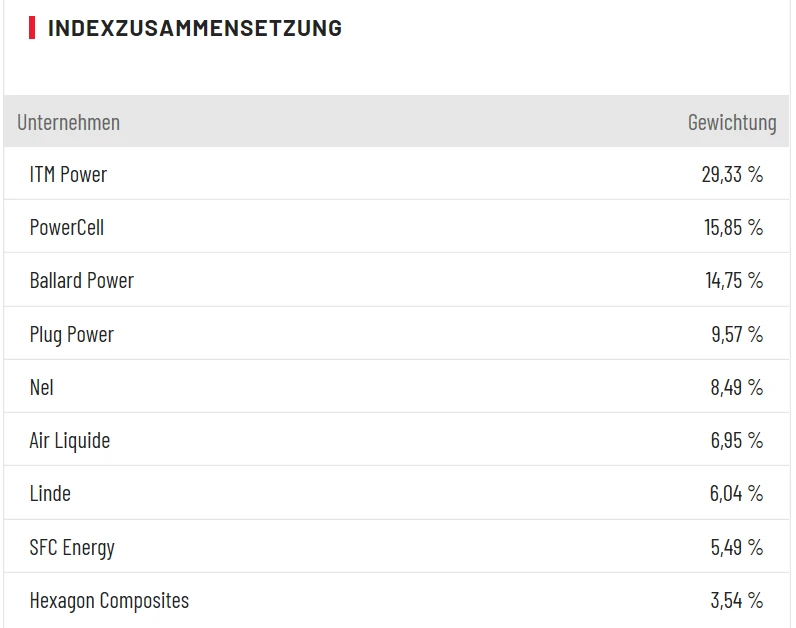Open the Air Liquide row
The image size is (796, 628).
coord(69,440)
